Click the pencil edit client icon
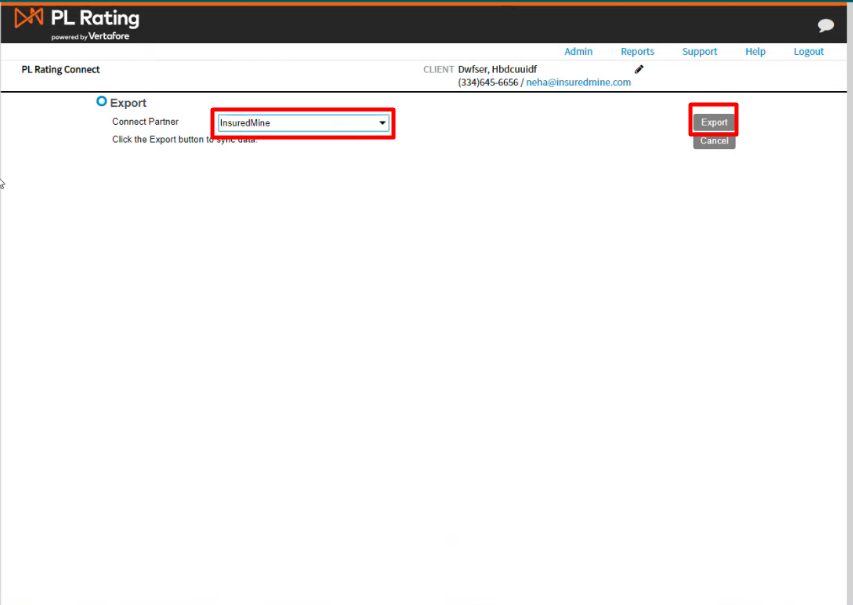This screenshot has width=853, height=605. coord(639,69)
